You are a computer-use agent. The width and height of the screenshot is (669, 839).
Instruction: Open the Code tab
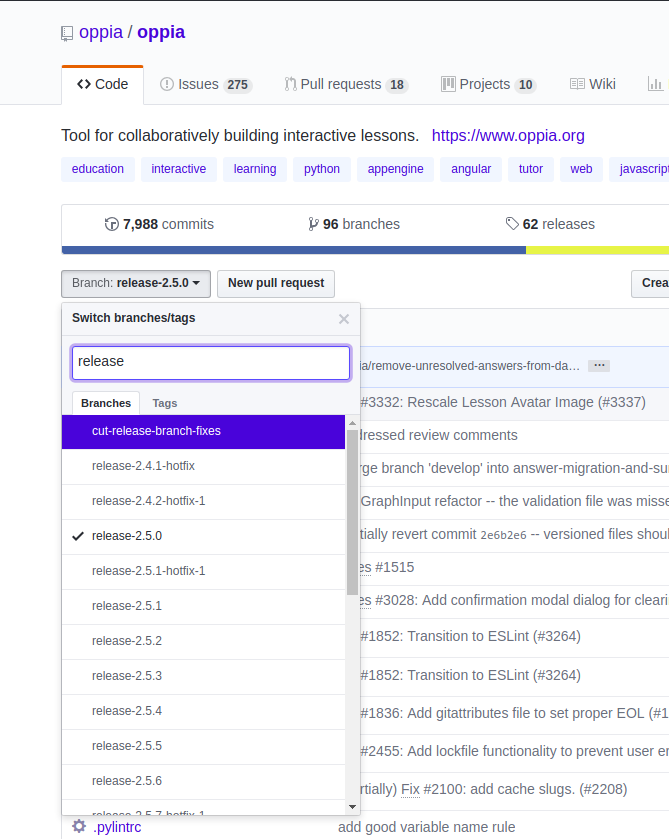click(x=103, y=85)
